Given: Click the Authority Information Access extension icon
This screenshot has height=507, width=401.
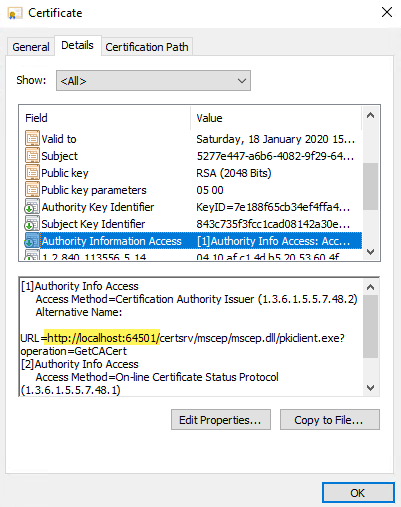Looking at the screenshot, I should [32, 241].
